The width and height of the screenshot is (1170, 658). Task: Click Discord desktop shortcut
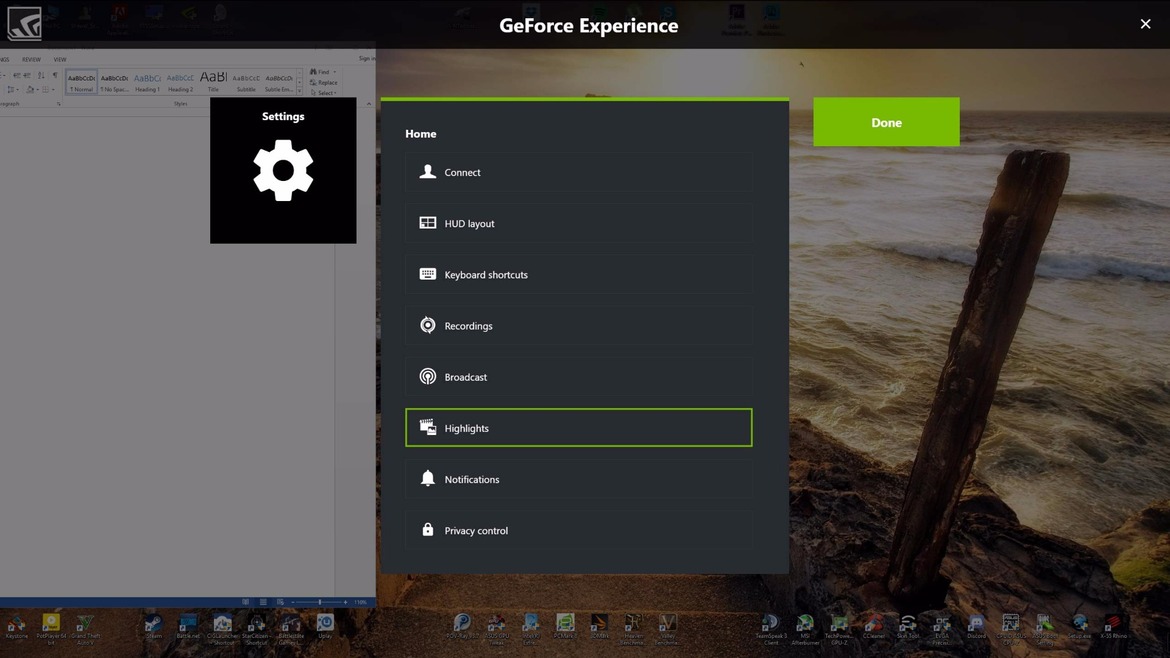[x=976, y=626]
